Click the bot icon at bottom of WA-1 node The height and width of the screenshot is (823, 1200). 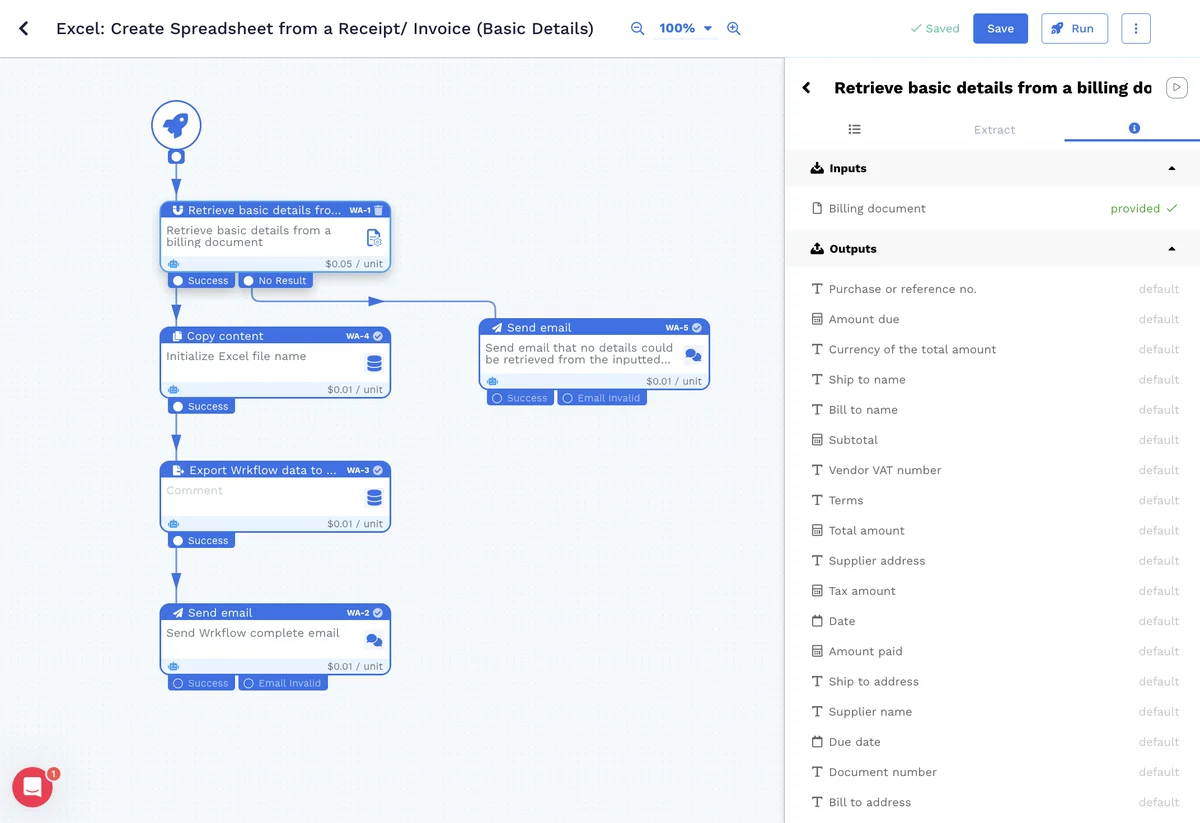173,264
